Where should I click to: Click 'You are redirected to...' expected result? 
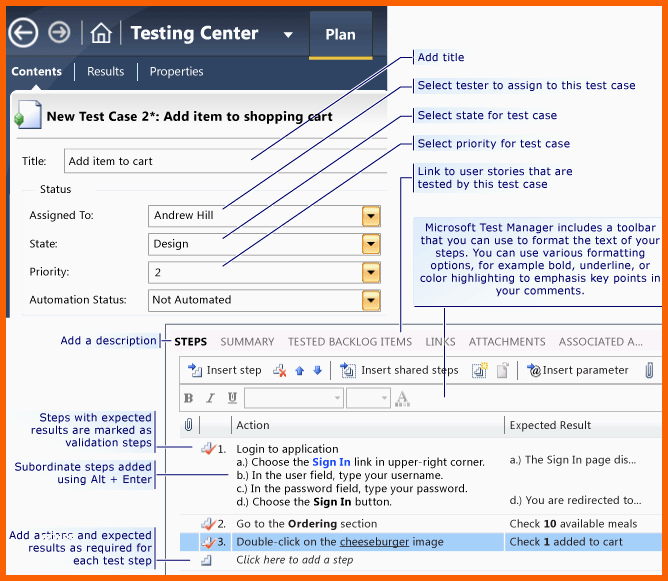pos(575,500)
